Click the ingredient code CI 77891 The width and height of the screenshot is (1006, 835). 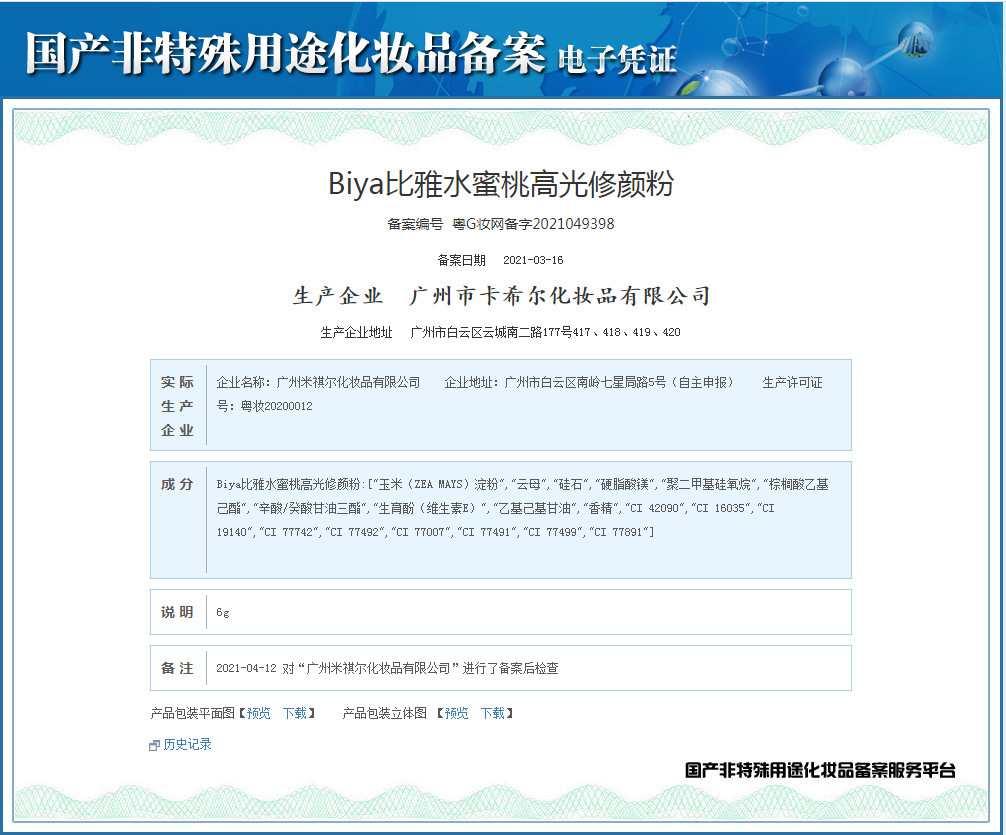[x=620, y=532]
